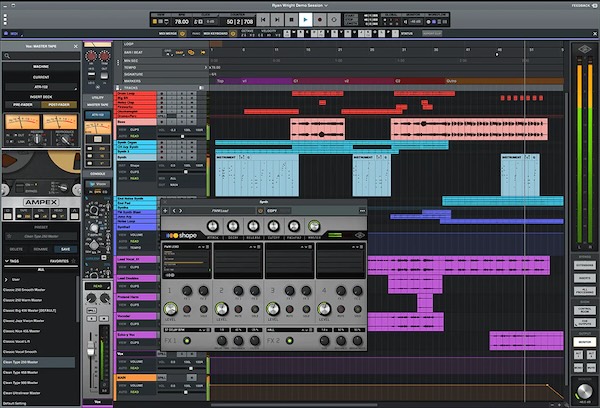Click the counter display 50|2|708
This screenshot has height=408, width=600.
click(x=240, y=22)
